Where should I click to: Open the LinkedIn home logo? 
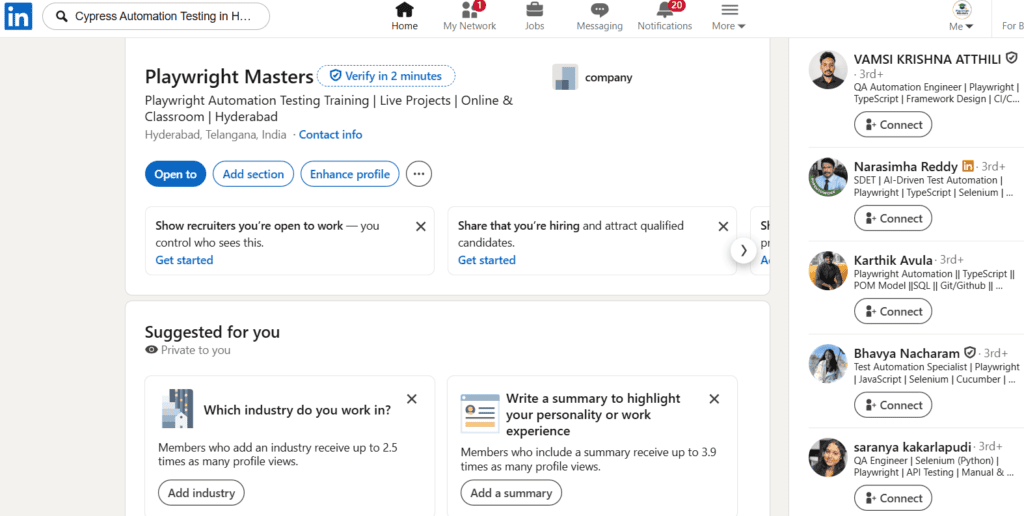(x=18, y=16)
